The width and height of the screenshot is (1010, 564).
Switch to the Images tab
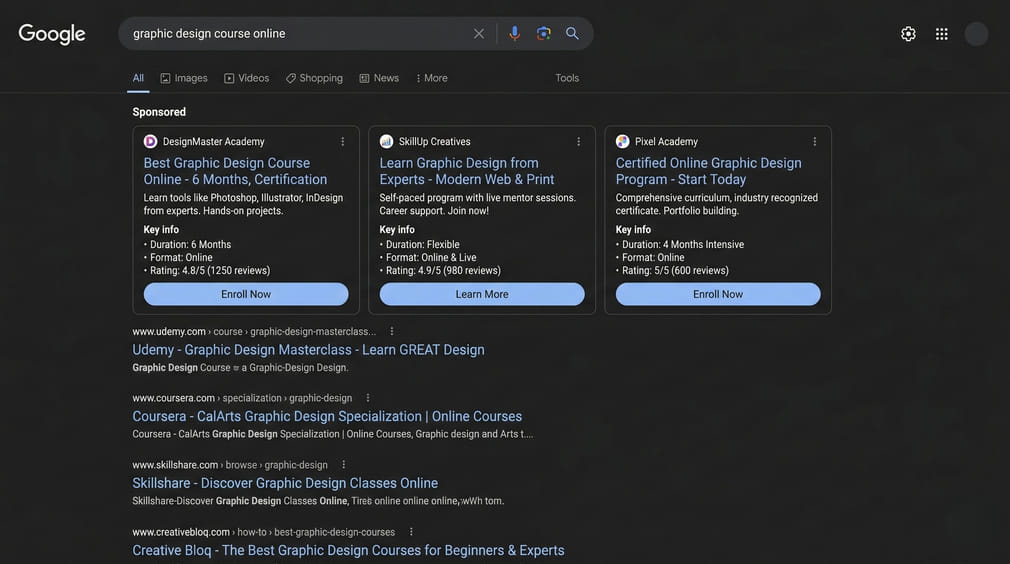pyautogui.click(x=184, y=78)
